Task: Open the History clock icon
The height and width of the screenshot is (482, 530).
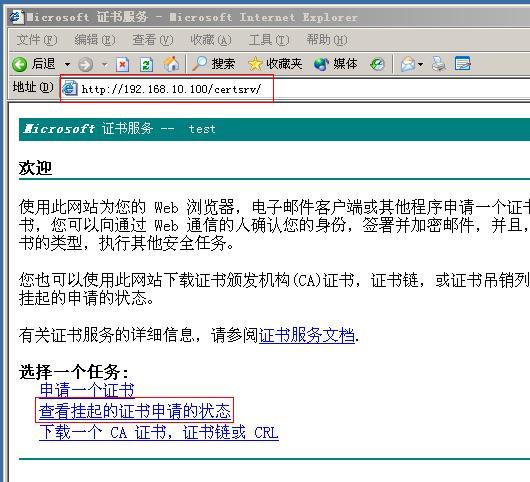Action: (377, 64)
